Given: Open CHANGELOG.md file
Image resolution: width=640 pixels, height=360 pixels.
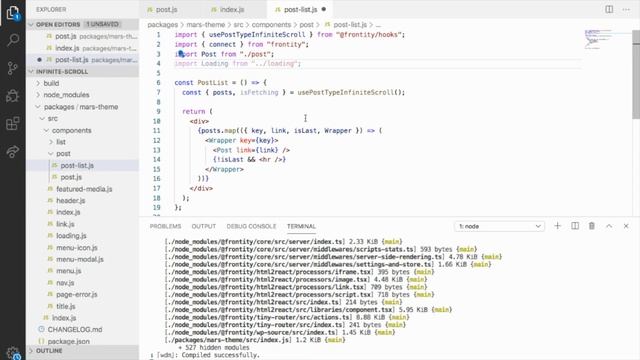Looking at the screenshot, I should point(83,329).
